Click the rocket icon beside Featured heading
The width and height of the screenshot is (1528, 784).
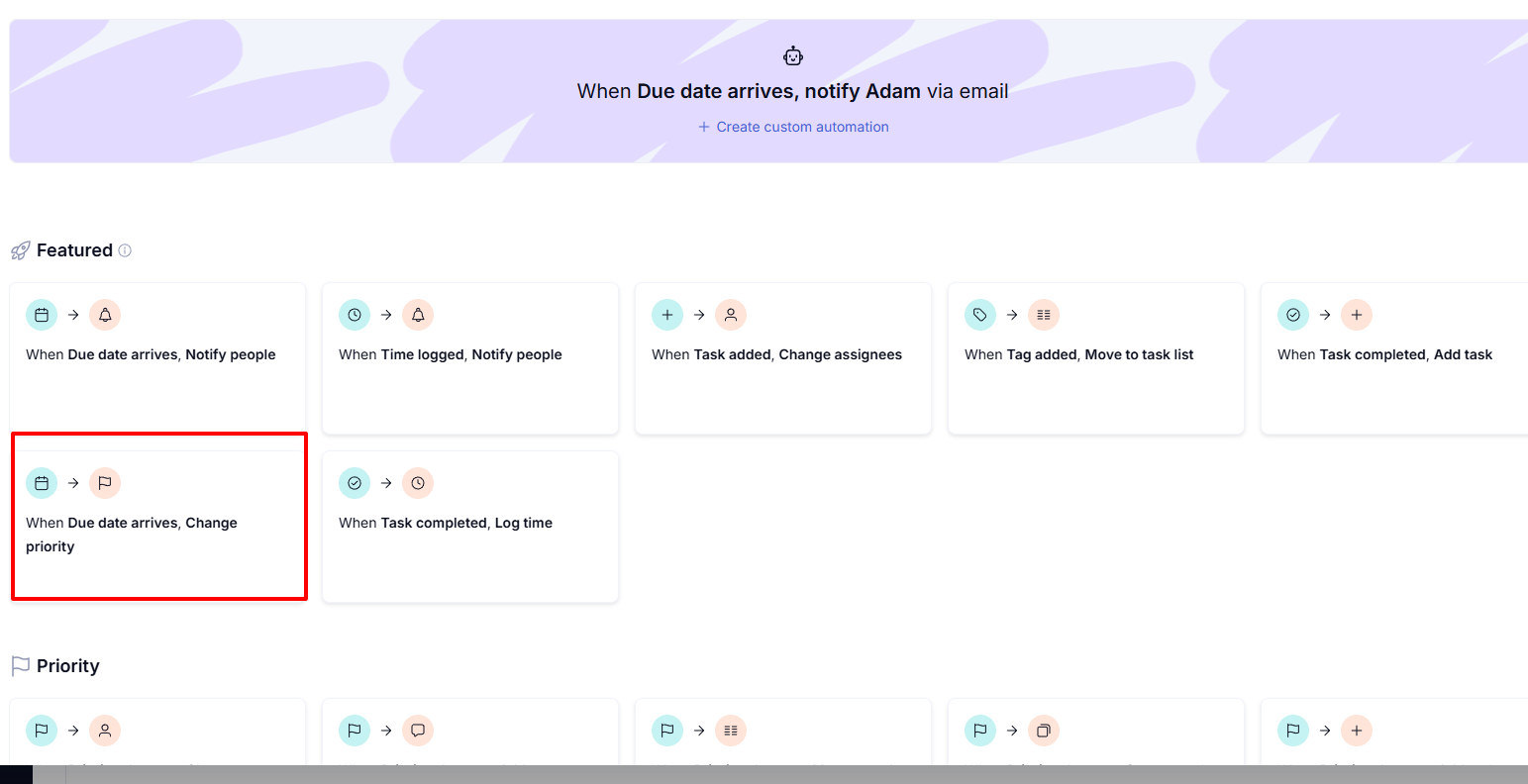click(20, 249)
